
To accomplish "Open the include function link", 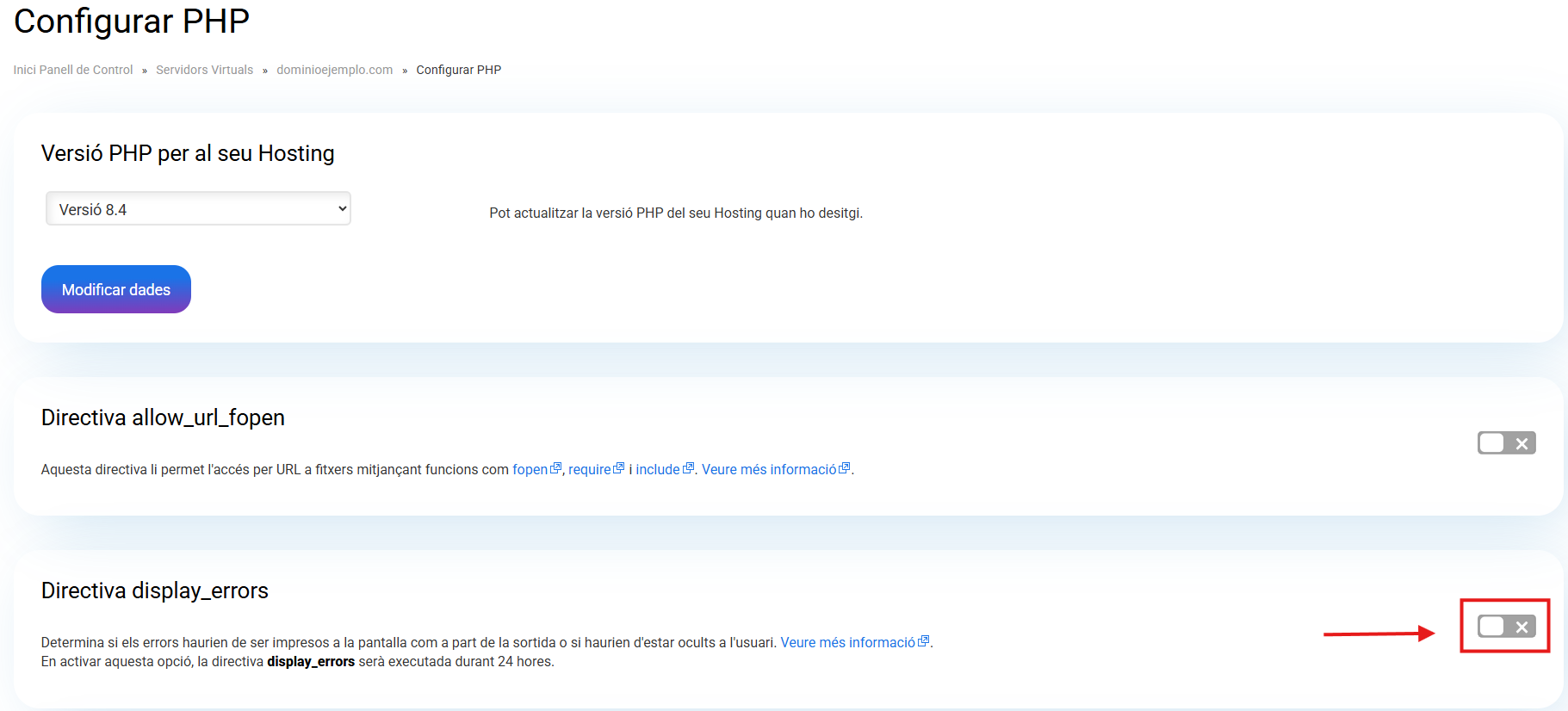I will tap(658, 469).
